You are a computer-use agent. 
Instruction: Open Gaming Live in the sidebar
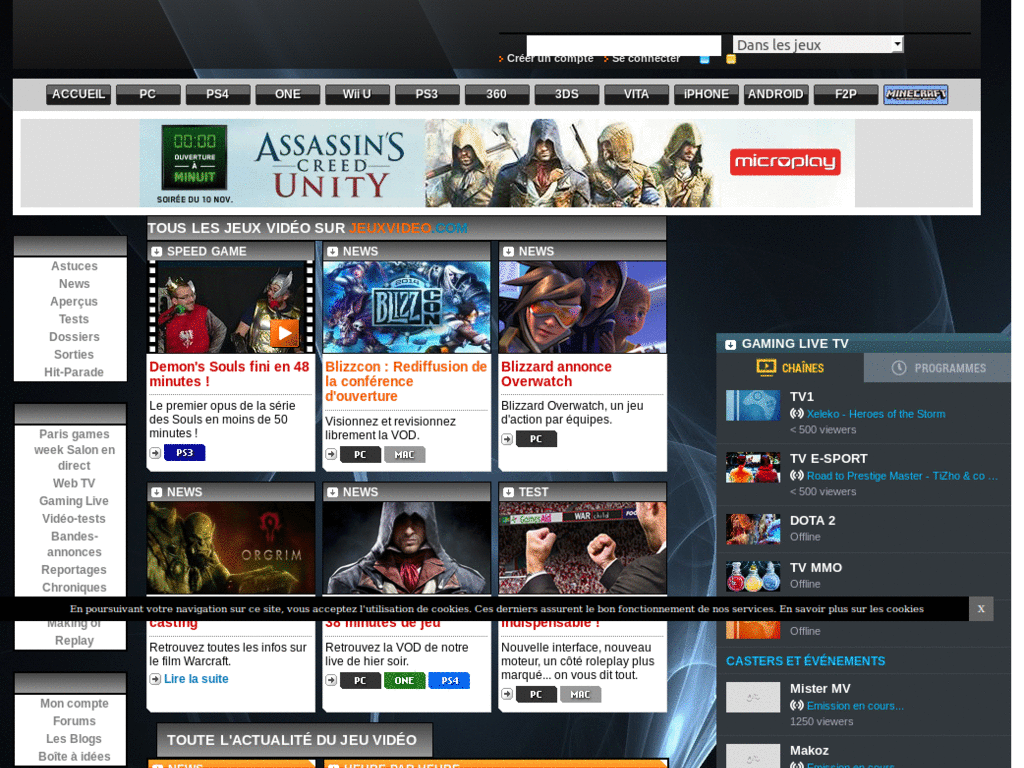[x=74, y=501]
